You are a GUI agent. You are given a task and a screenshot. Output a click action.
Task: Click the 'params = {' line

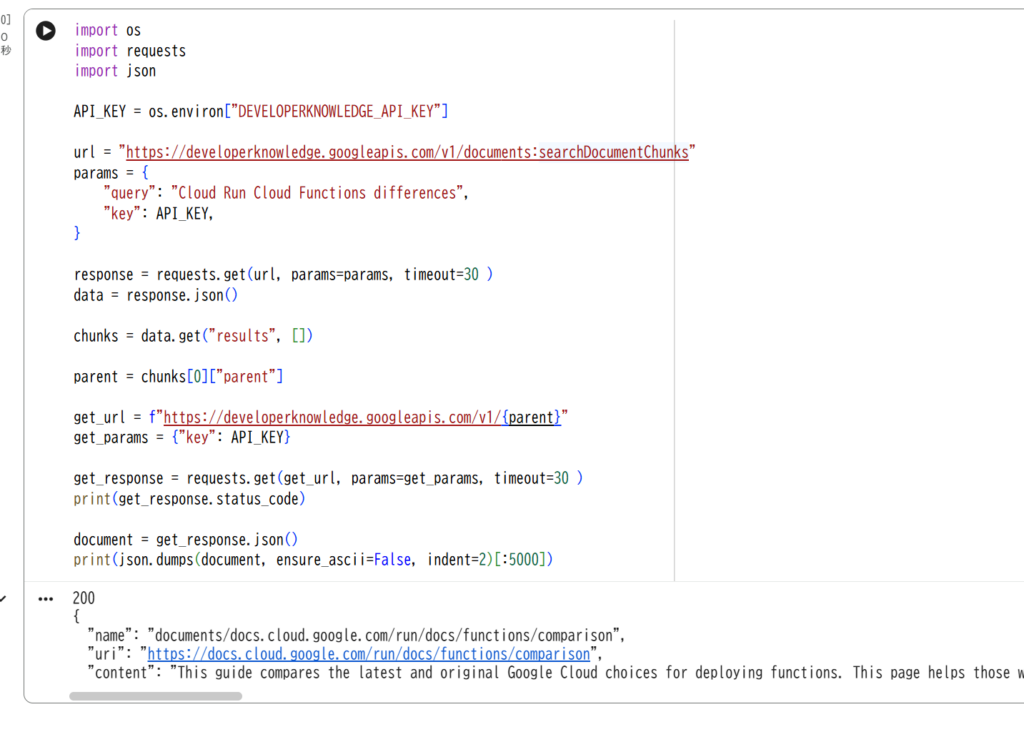click(111, 173)
